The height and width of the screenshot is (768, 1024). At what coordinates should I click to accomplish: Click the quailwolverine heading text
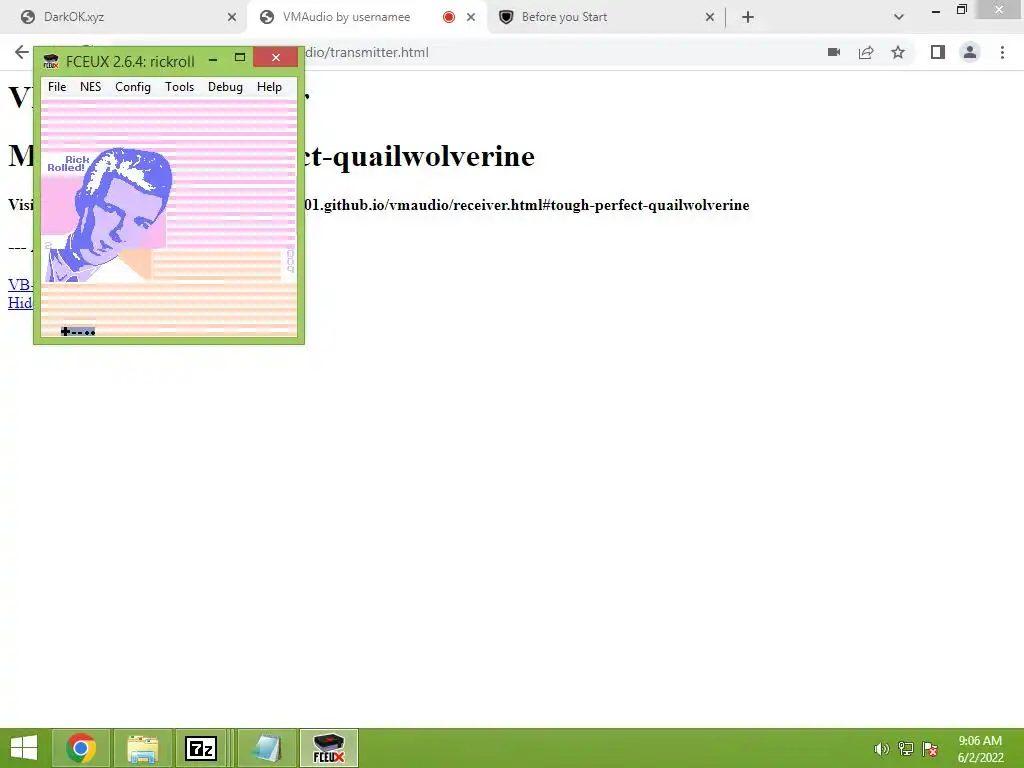click(420, 156)
